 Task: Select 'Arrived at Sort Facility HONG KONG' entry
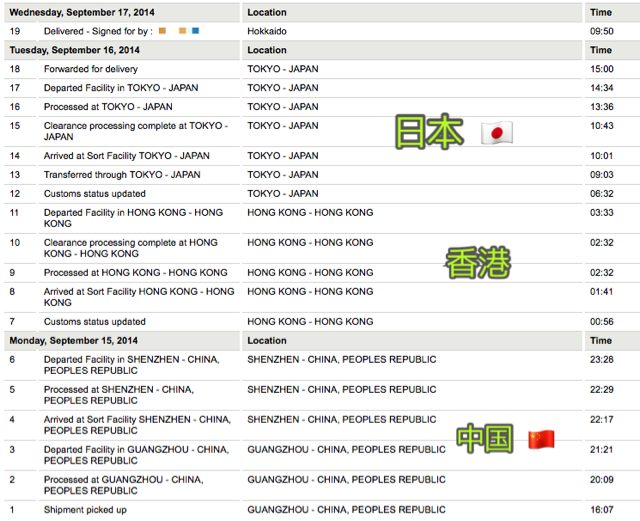pos(139,297)
